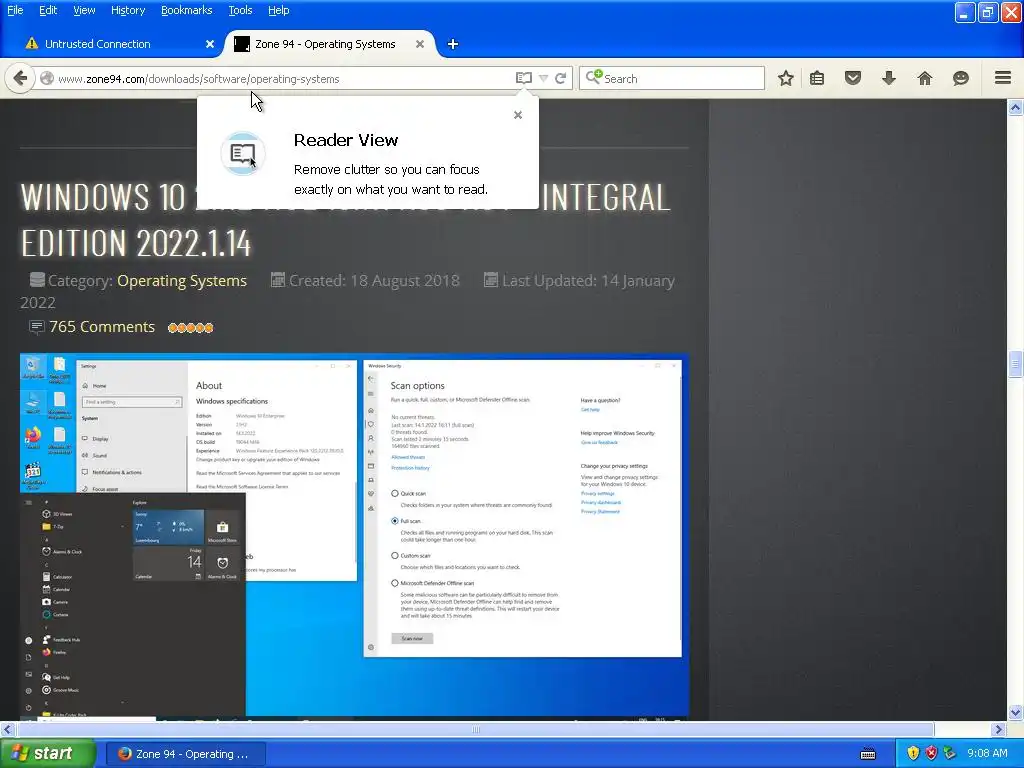
Task: Click the site identity globe icon
Action: [x=46, y=78]
